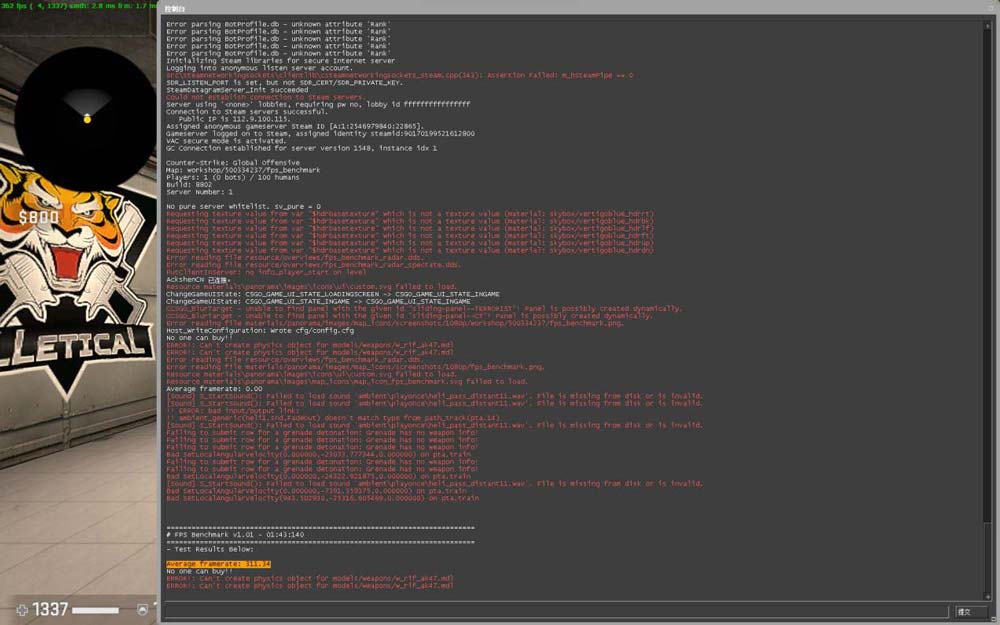Click 'Gameserver logged on to Steam' line

320,134
